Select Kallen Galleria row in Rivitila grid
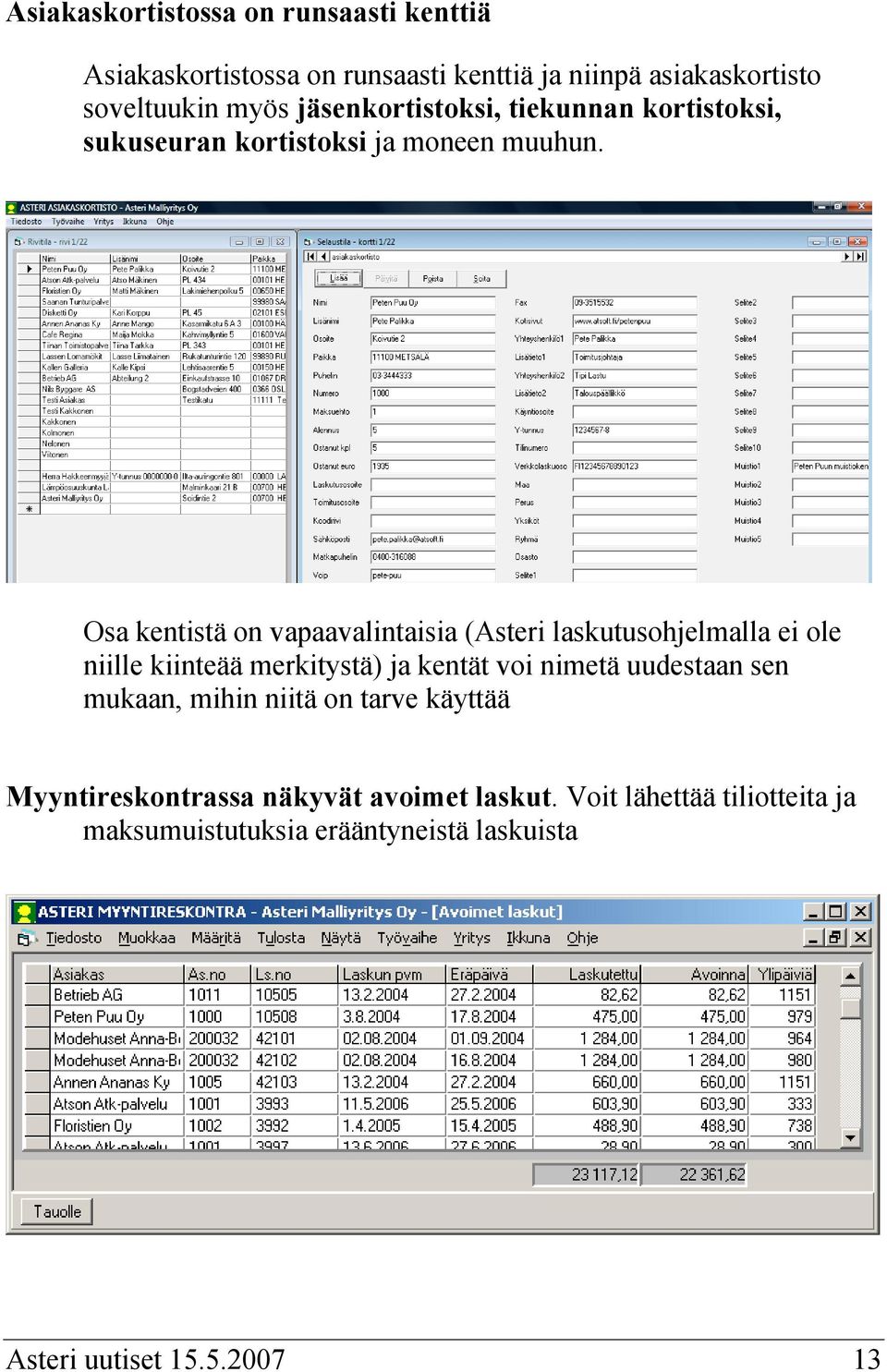 (x=152, y=368)
